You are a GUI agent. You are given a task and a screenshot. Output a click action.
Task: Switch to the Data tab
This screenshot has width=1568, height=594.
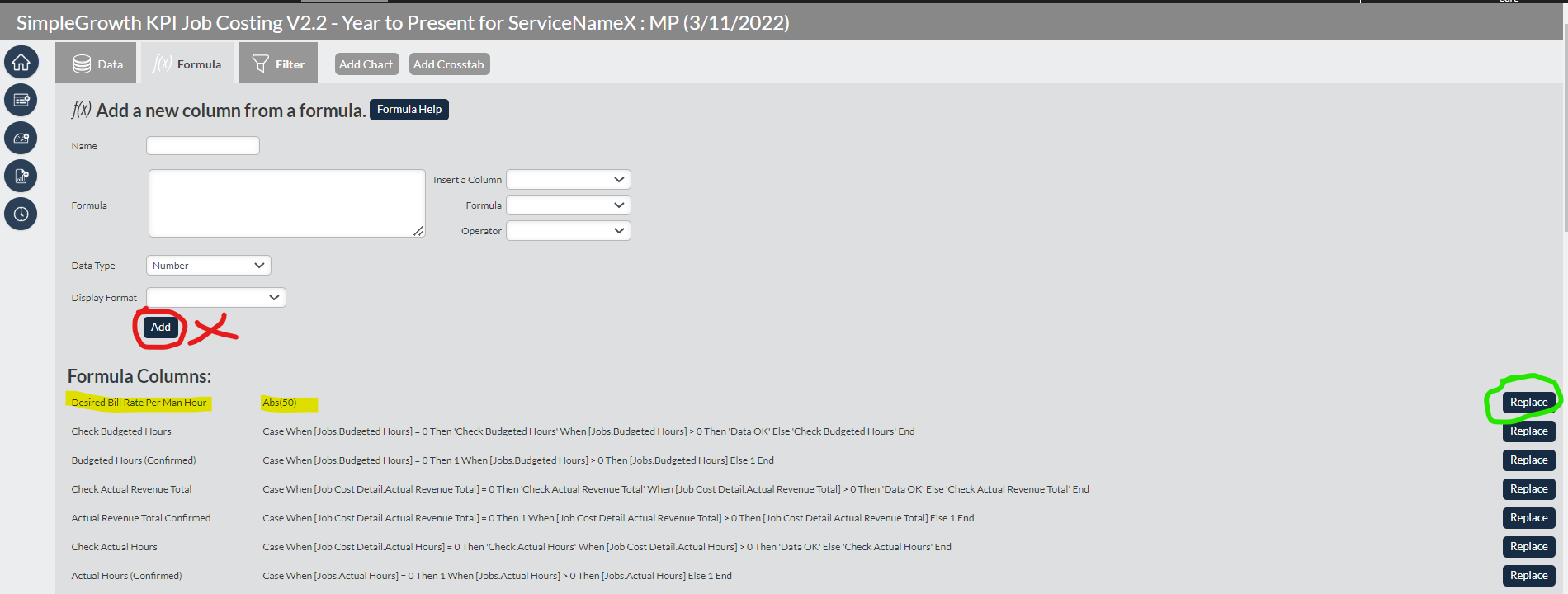(95, 64)
